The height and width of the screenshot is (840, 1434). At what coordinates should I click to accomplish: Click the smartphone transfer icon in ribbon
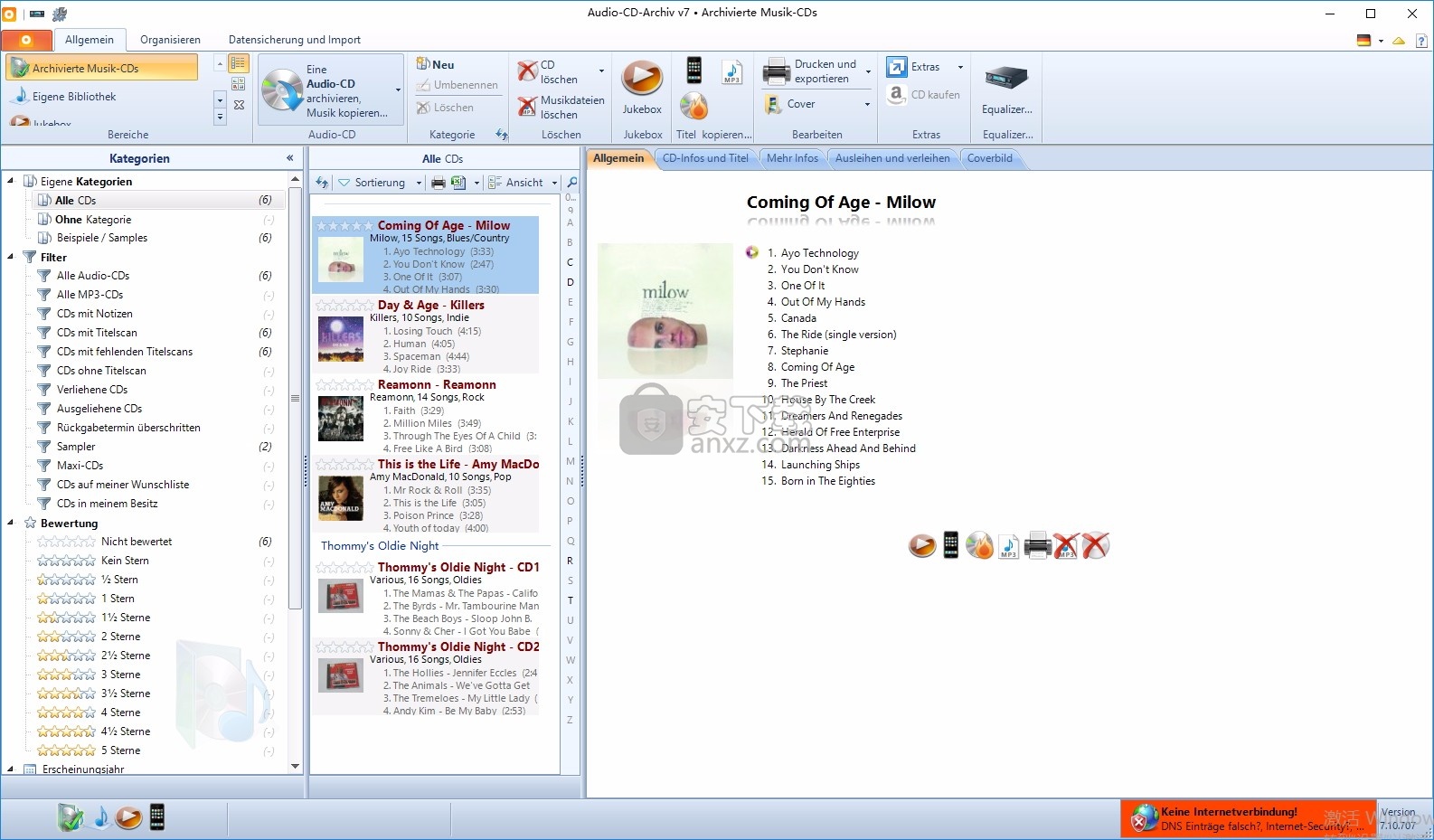(x=693, y=70)
